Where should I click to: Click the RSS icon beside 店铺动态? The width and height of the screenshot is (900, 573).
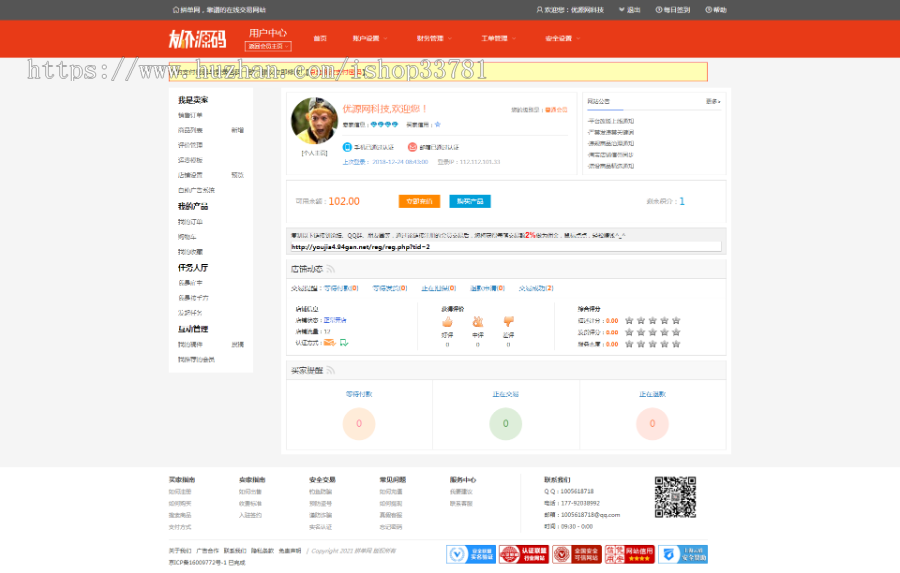[331, 269]
